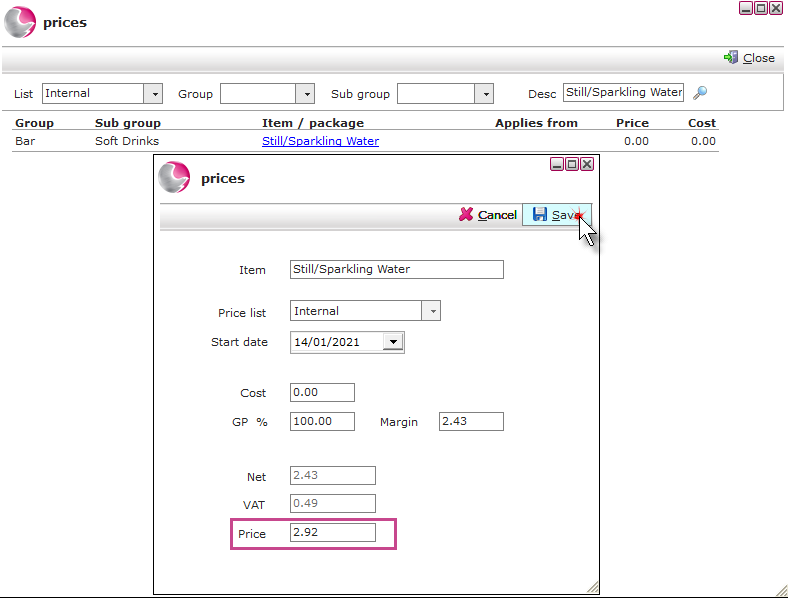Click the Close button in main toolbar
This screenshot has width=788, height=598.
coord(749,58)
